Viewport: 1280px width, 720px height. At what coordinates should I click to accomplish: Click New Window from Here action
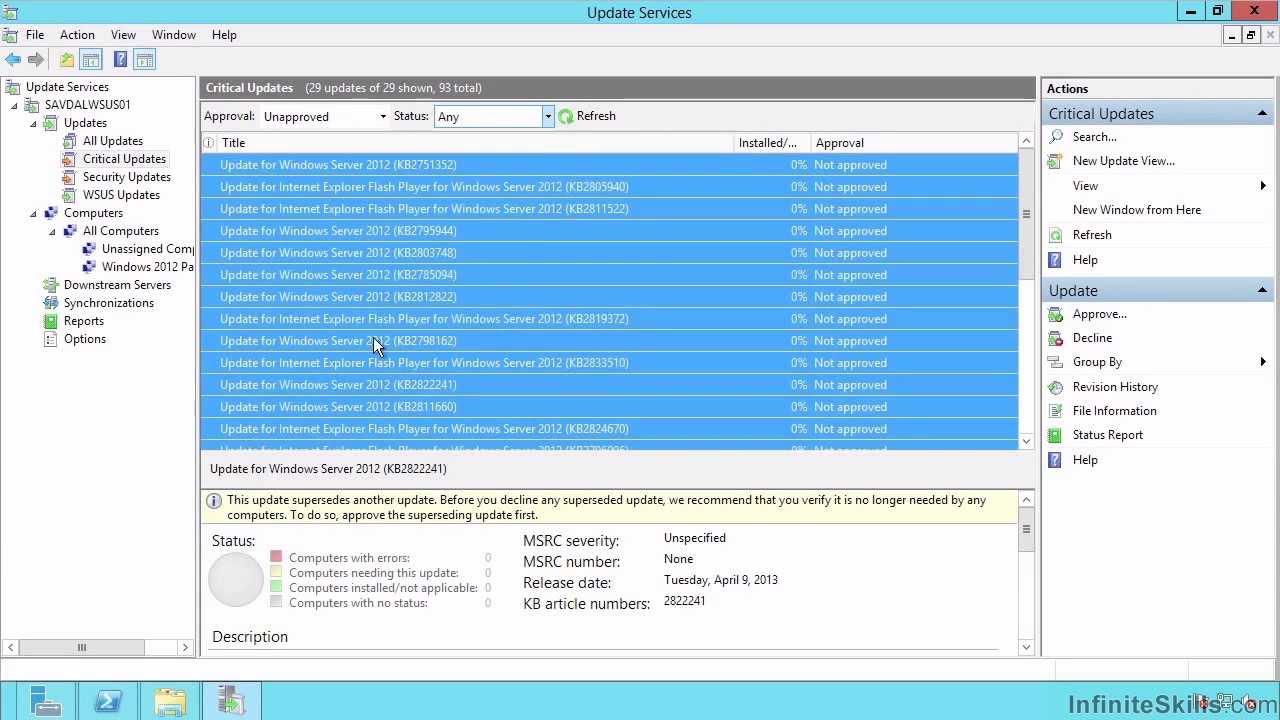click(1137, 210)
